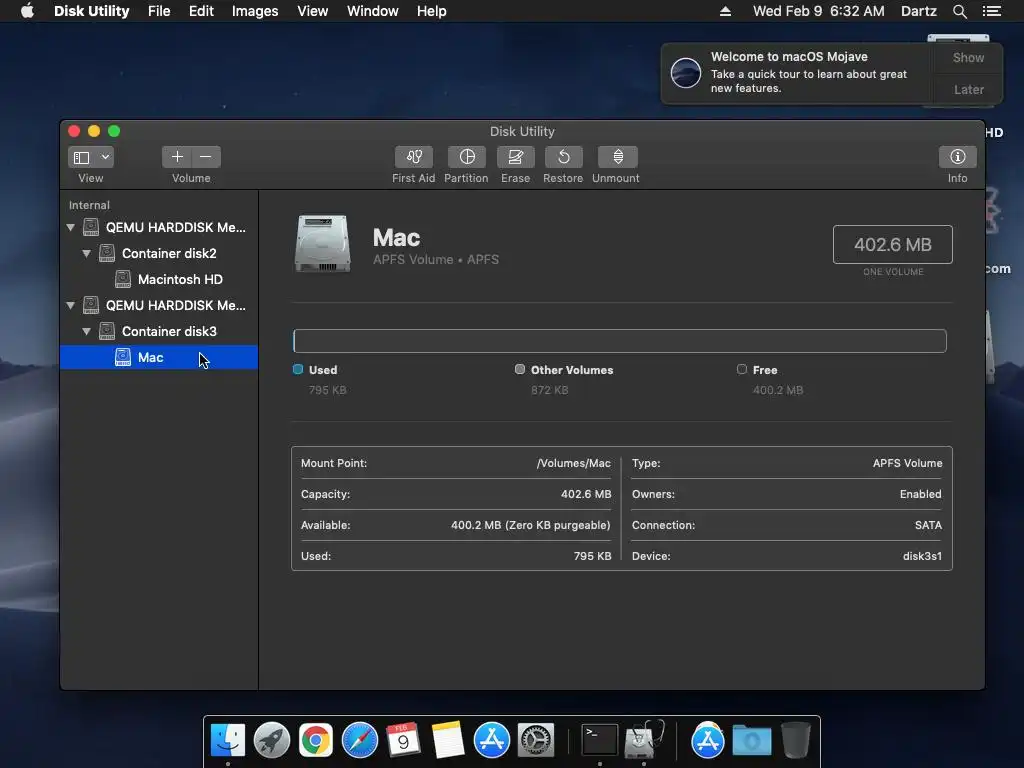Open App Store left of System Preferences
Viewport: 1024px width, 768px height.
(x=492, y=741)
